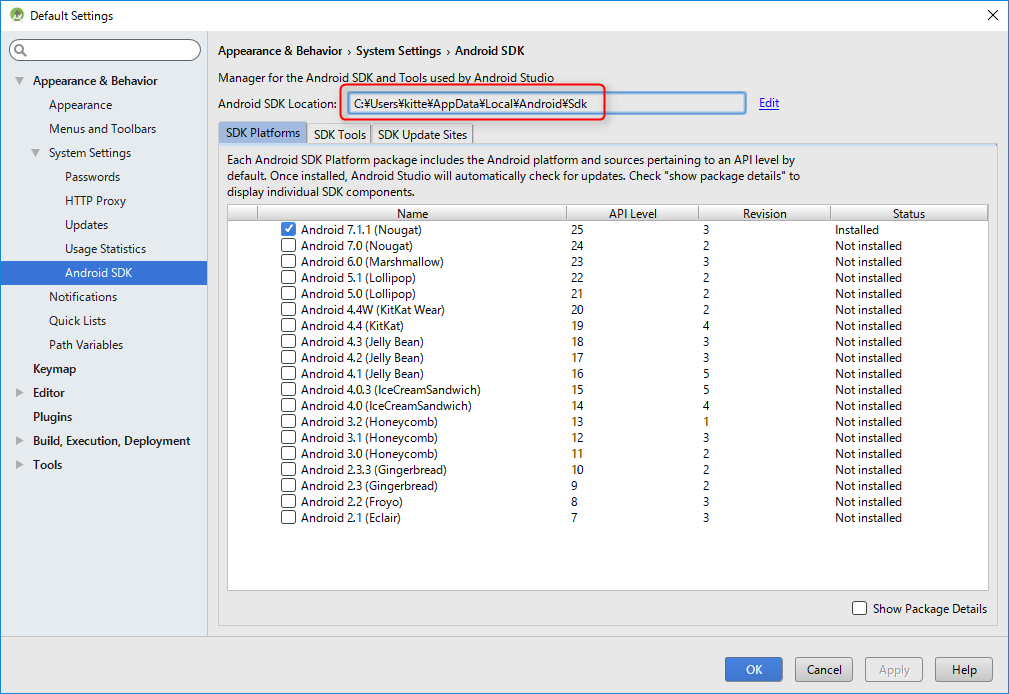
Task: Sort table by Name column header
Action: click(x=412, y=213)
